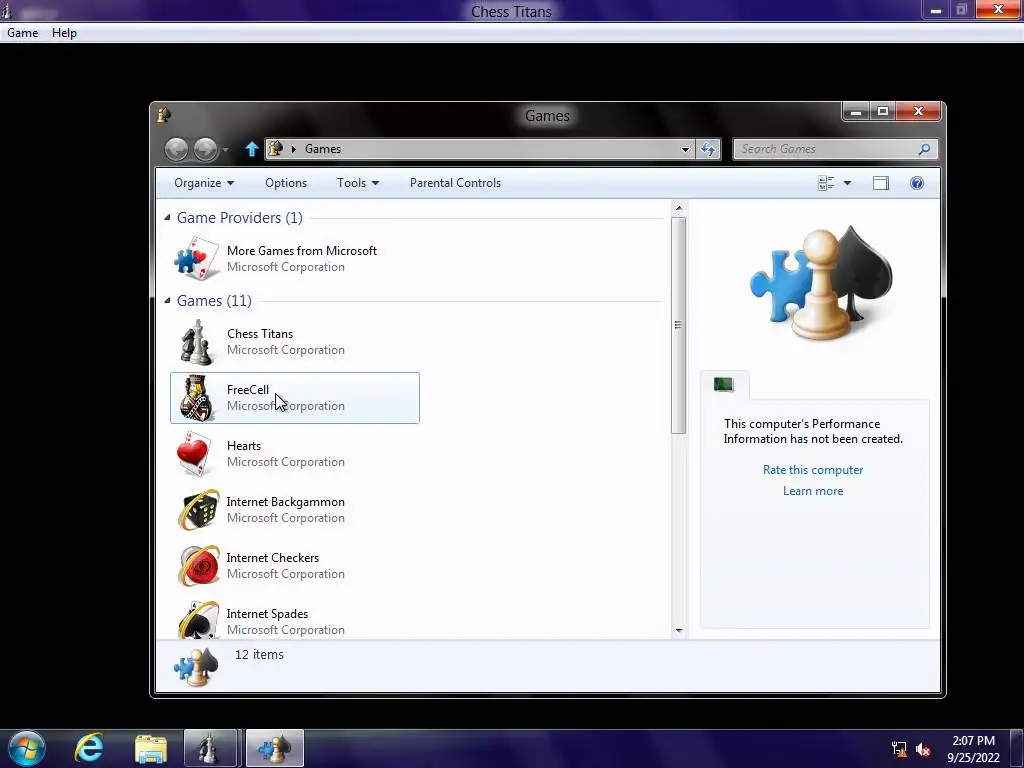Screen dimensions: 1024x768
Task: Click the Learn more link
Action: [813, 491]
